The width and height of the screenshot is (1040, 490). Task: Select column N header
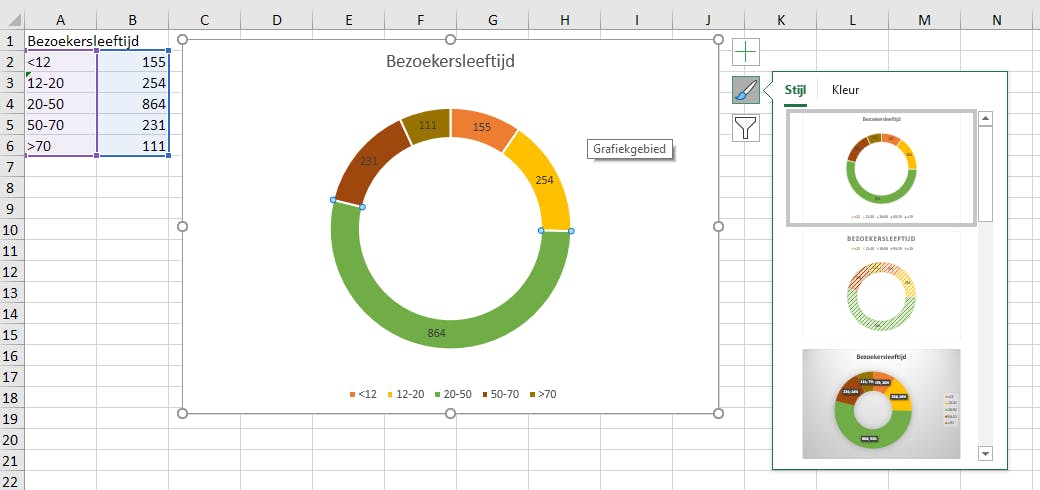pyautogui.click(x=997, y=21)
